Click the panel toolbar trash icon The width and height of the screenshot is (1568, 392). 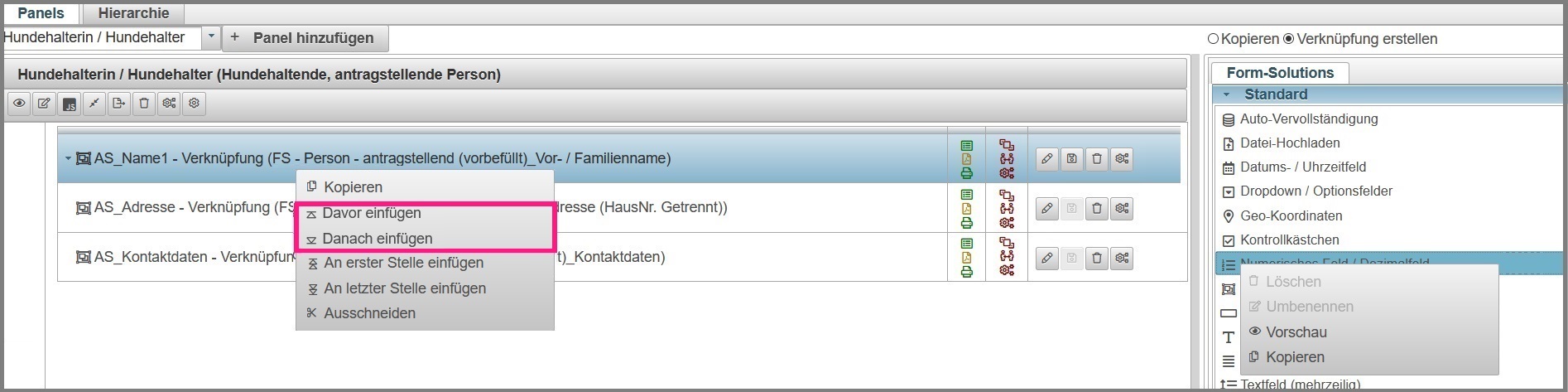pyautogui.click(x=144, y=104)
